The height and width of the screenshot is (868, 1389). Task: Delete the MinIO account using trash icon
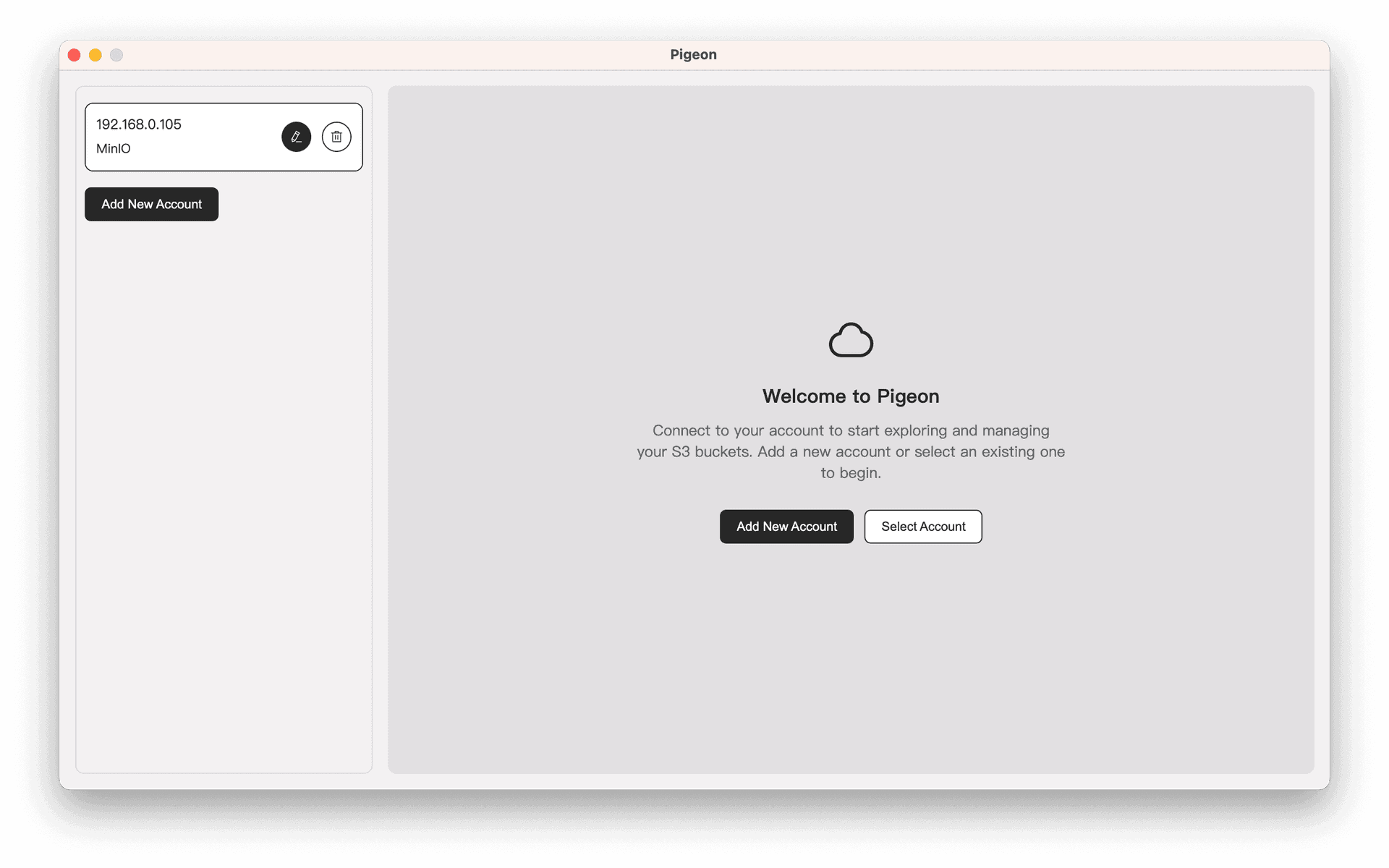[x=336, y=137]
